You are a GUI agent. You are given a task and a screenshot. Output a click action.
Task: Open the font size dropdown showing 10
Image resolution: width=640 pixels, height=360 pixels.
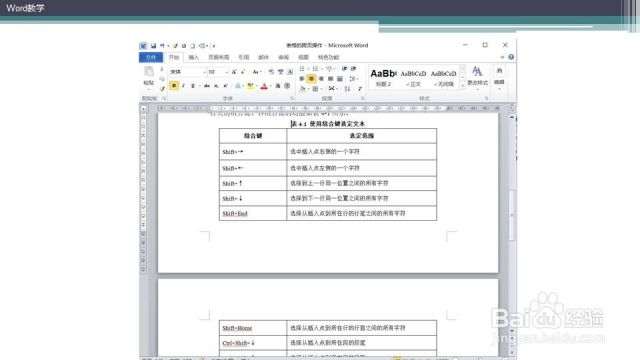pyautogui.click(x=227, y=72)
